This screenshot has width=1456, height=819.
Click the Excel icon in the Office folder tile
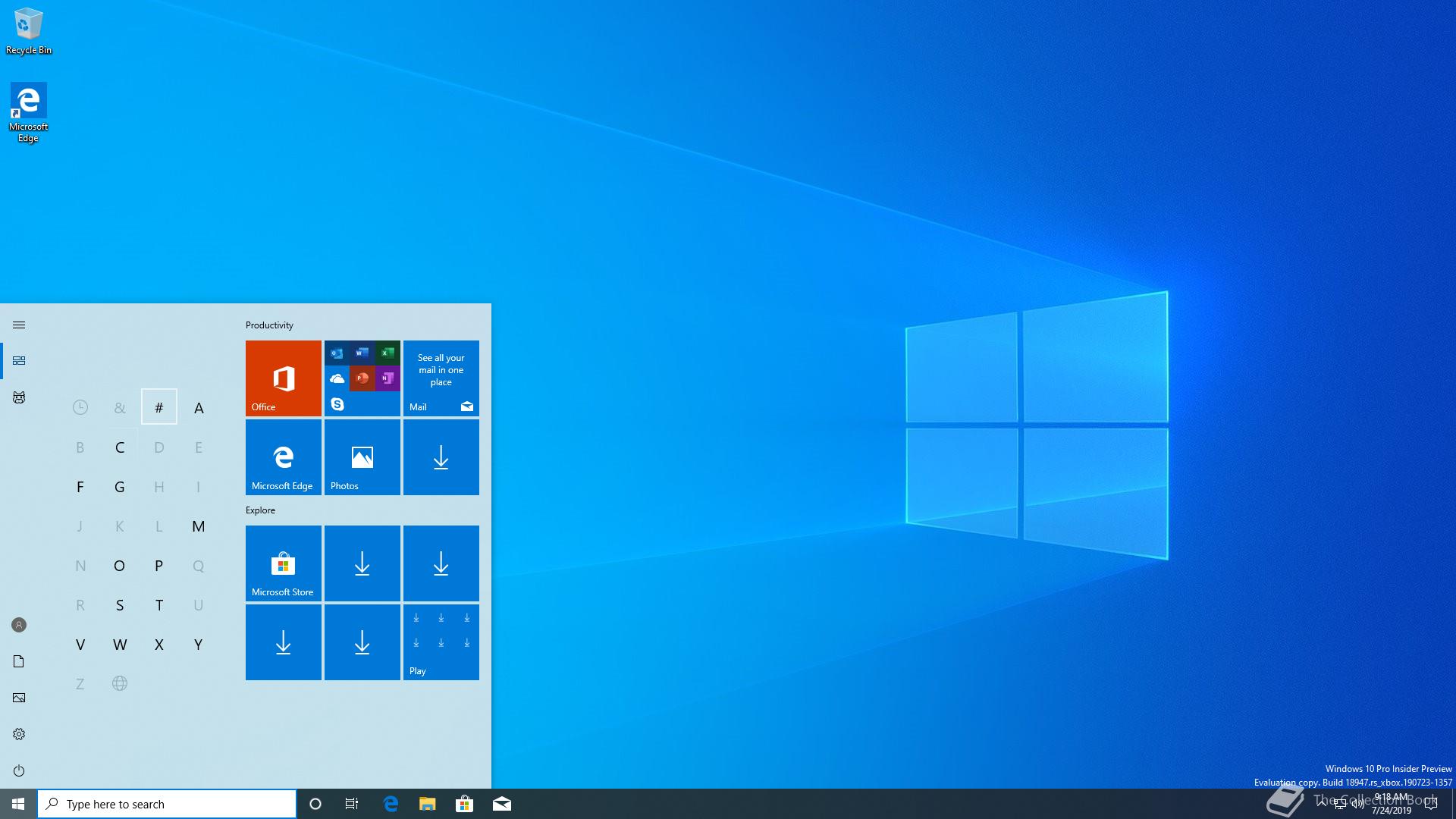click(x=387, y=353)
